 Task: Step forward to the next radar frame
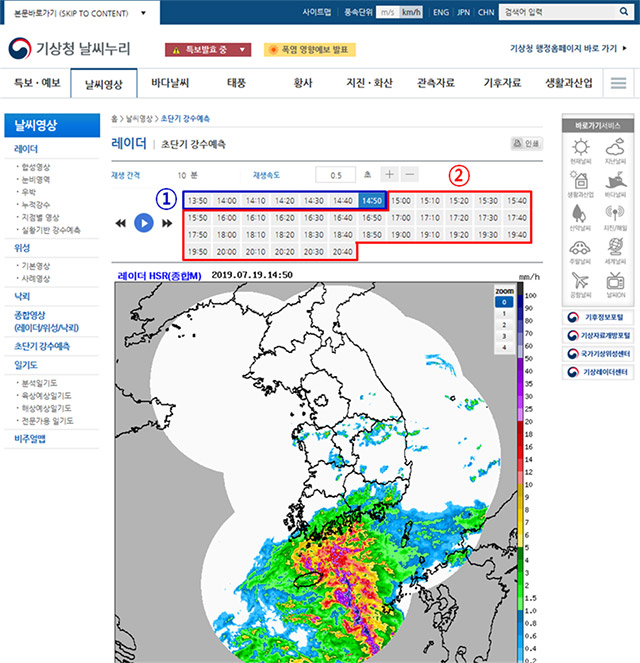[167, 223]
